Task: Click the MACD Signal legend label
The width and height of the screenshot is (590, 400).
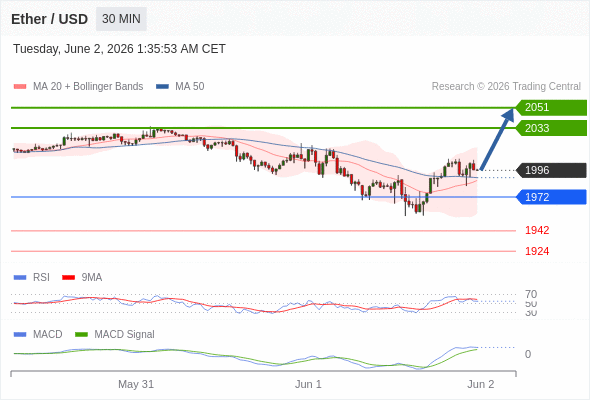Action: [x=125, y=335]
